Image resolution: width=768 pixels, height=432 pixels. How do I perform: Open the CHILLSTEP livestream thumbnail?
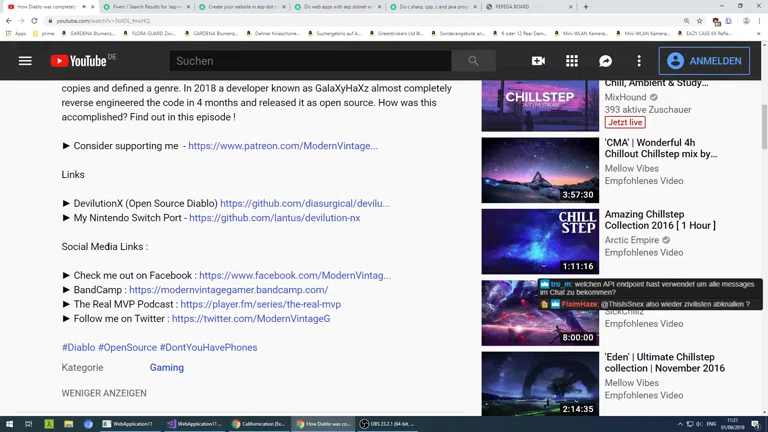540,105
